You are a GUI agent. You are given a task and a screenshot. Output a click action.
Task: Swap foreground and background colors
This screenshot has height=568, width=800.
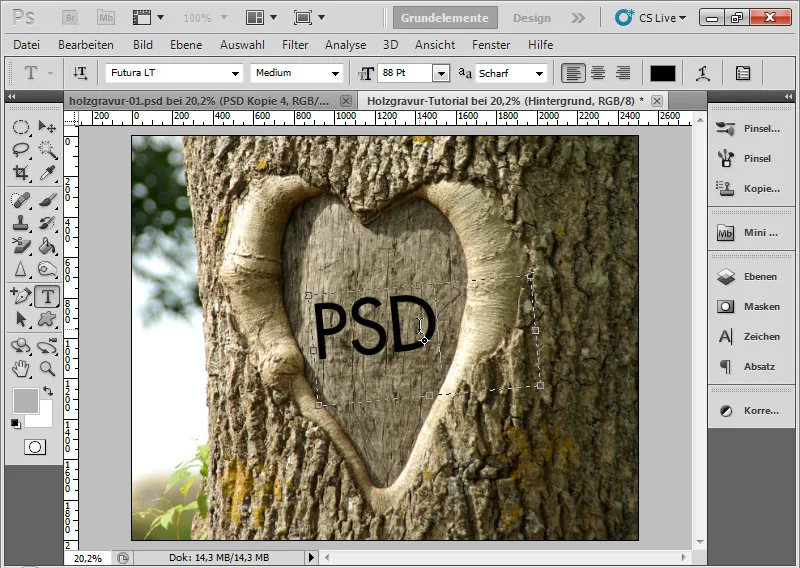tap(48, 391)
